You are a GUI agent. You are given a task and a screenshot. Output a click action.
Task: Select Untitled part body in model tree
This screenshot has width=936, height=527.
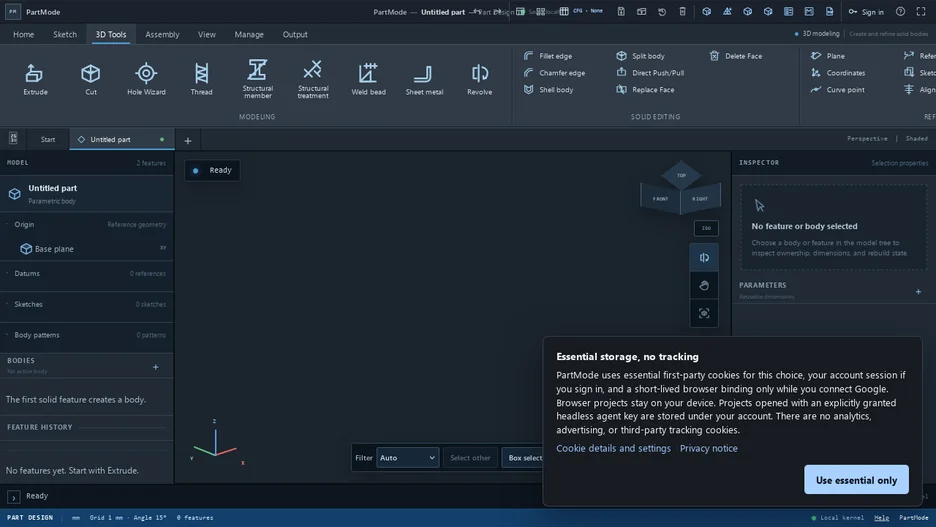87,194
